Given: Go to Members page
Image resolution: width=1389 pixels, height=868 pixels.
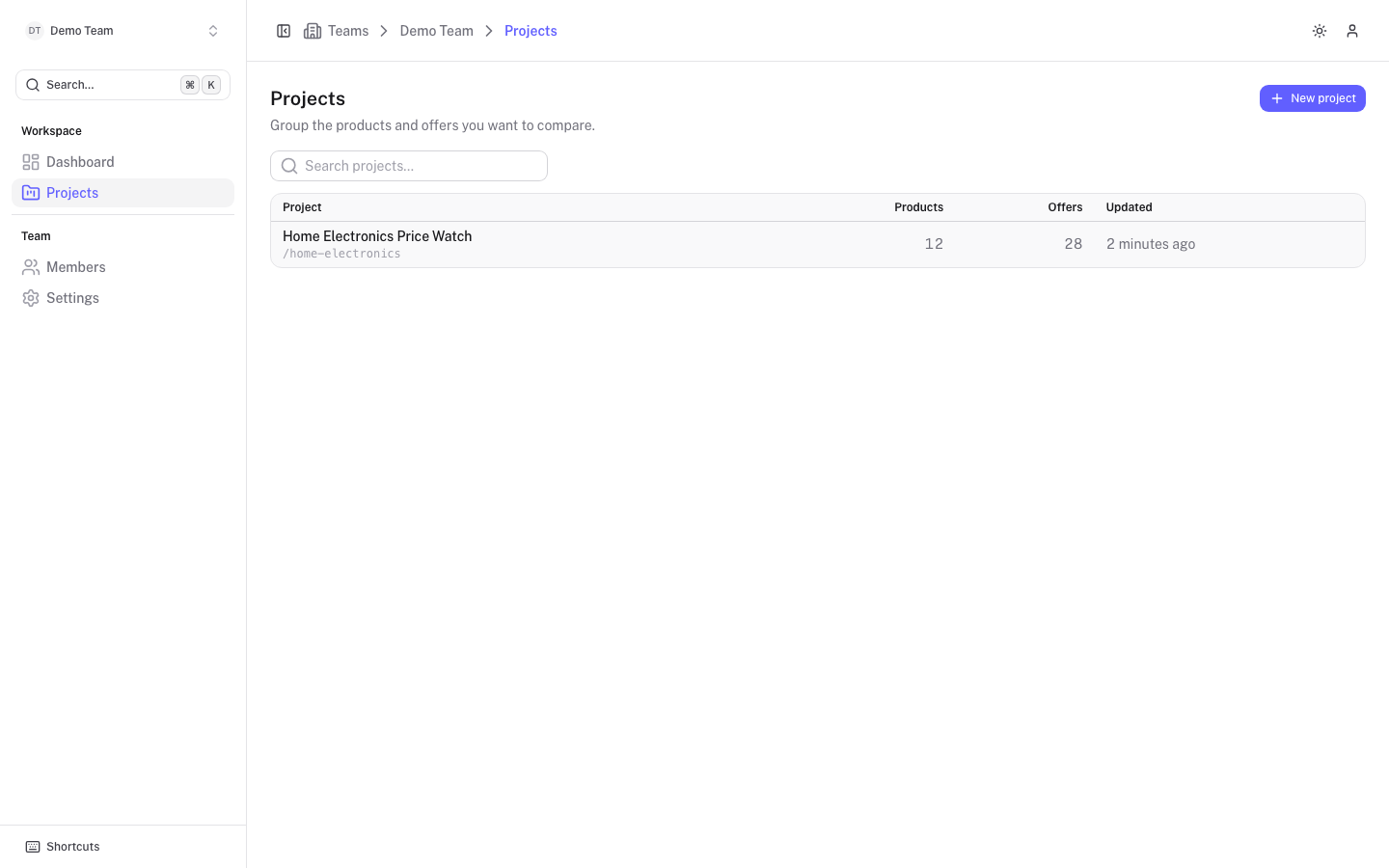Looking at the screenshot, I should (123, 267).
